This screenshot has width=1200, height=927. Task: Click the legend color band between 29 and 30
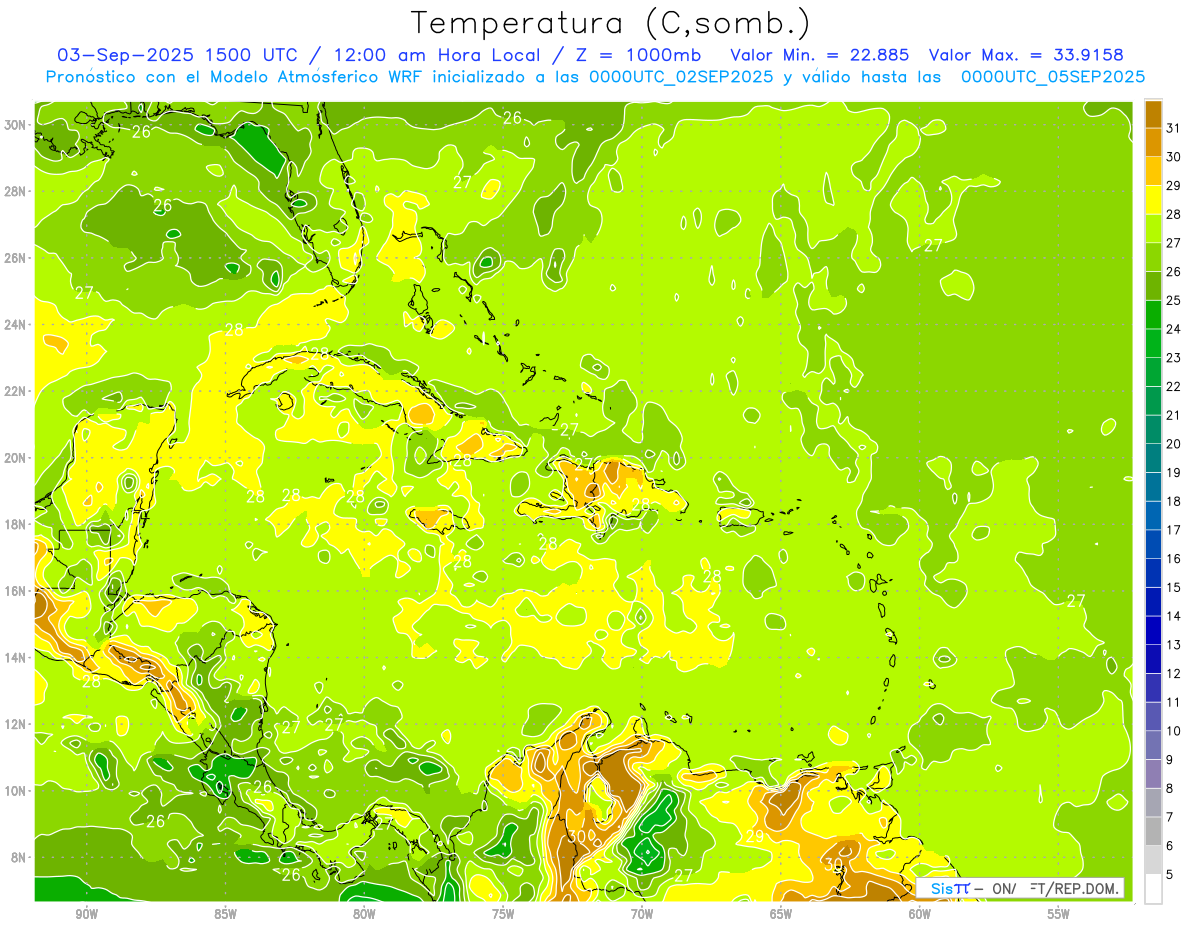[x=1153, y=171]
